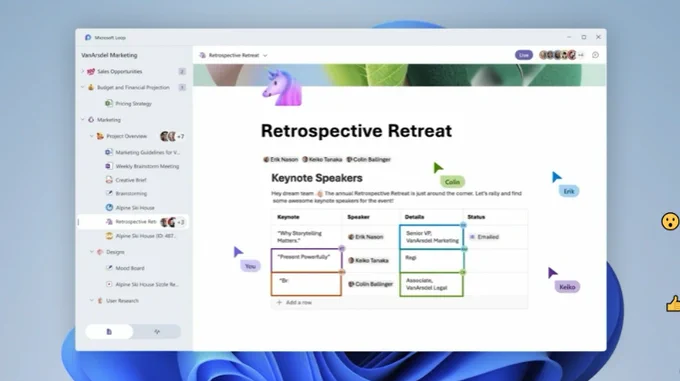The image size is (680, 381).
Task: Click the Colin Ballinger mention chip under title
Action: pos(369,160)
